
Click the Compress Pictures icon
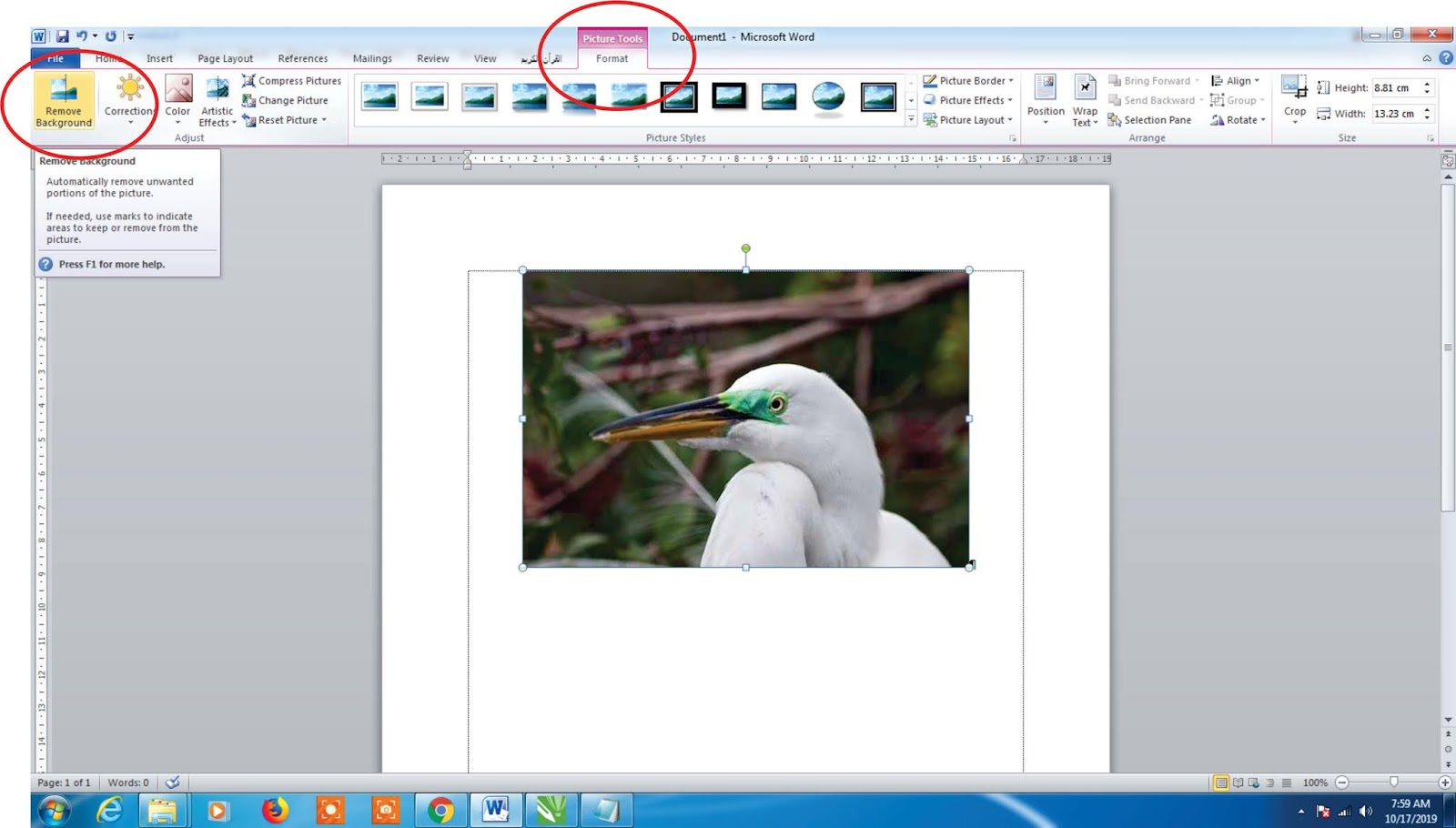[248, 81]
